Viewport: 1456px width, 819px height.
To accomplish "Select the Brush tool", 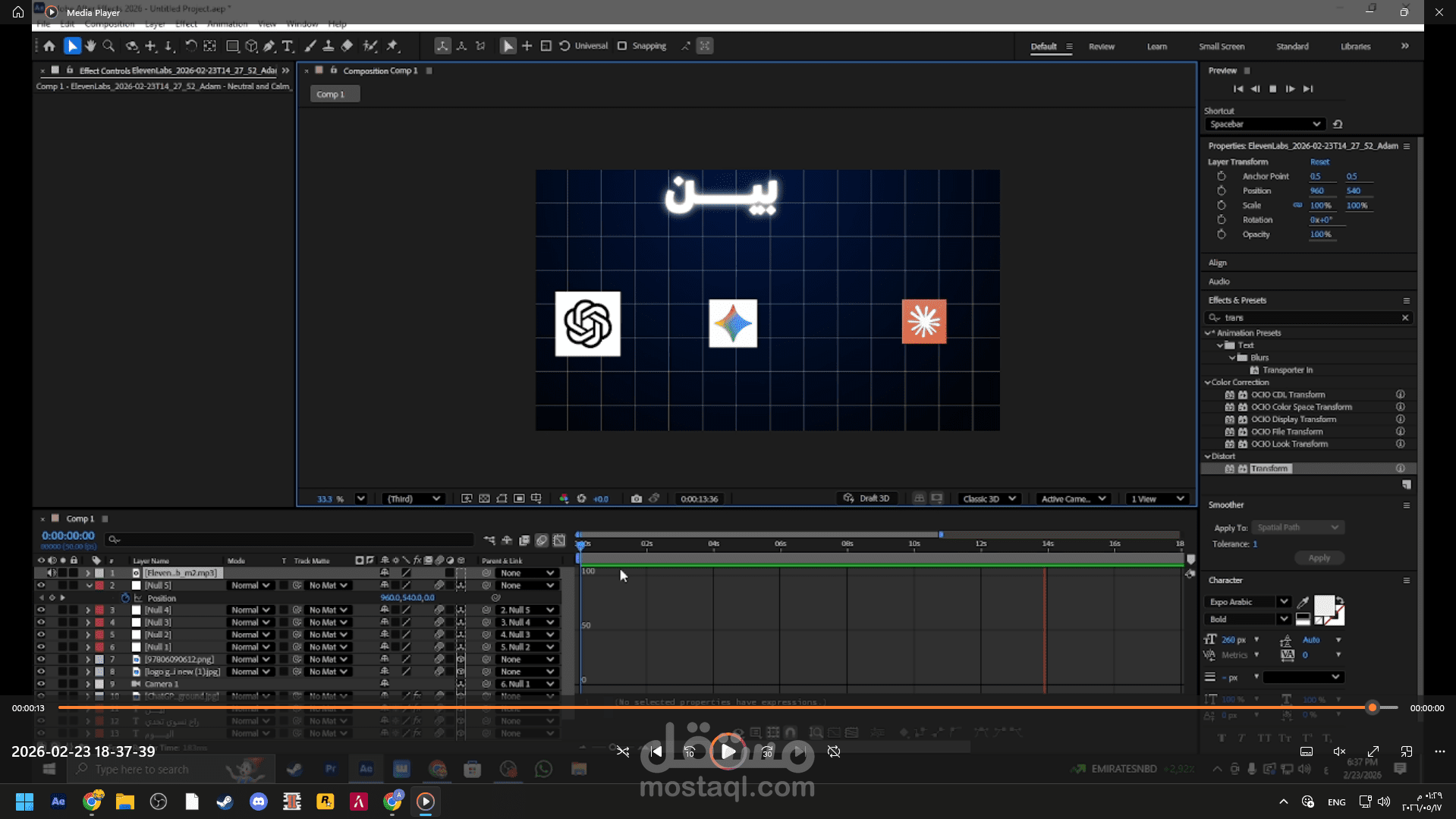I will click(310, 46).
